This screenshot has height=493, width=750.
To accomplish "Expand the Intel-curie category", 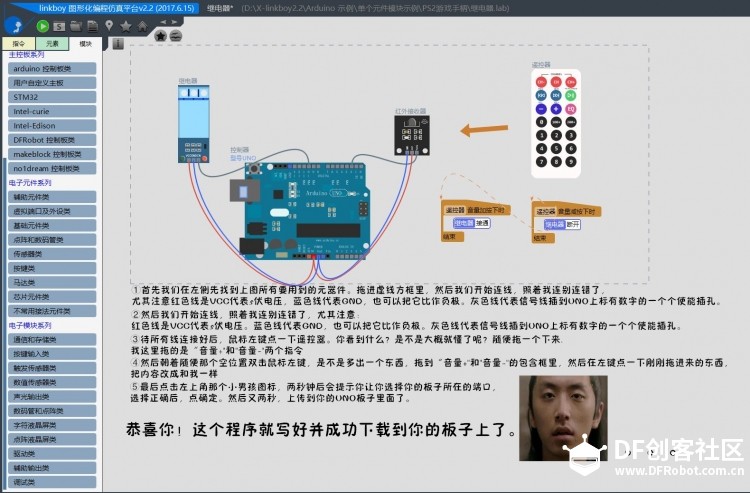I will [x=52, y=111].
